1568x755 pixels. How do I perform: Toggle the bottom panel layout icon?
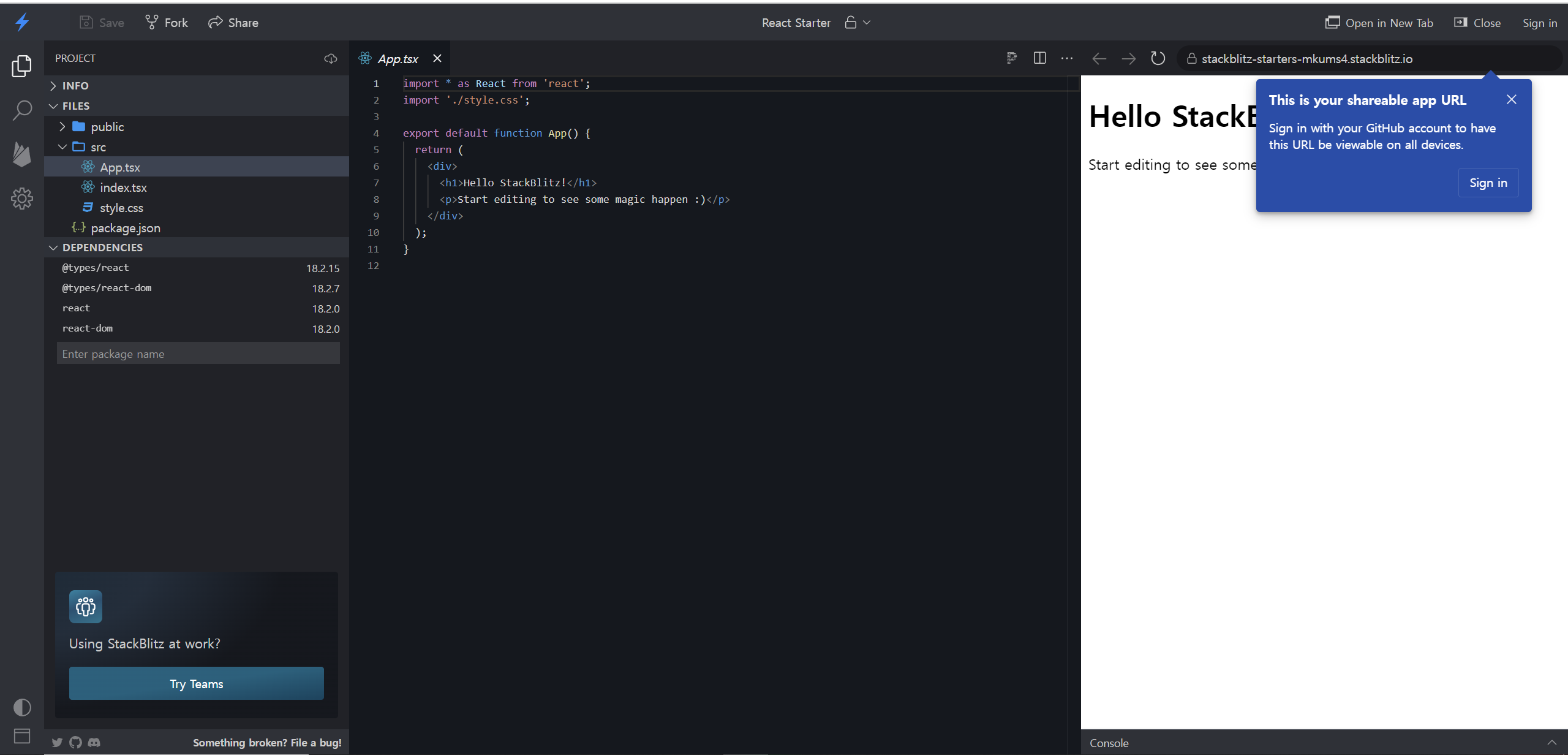pos(22,735)
